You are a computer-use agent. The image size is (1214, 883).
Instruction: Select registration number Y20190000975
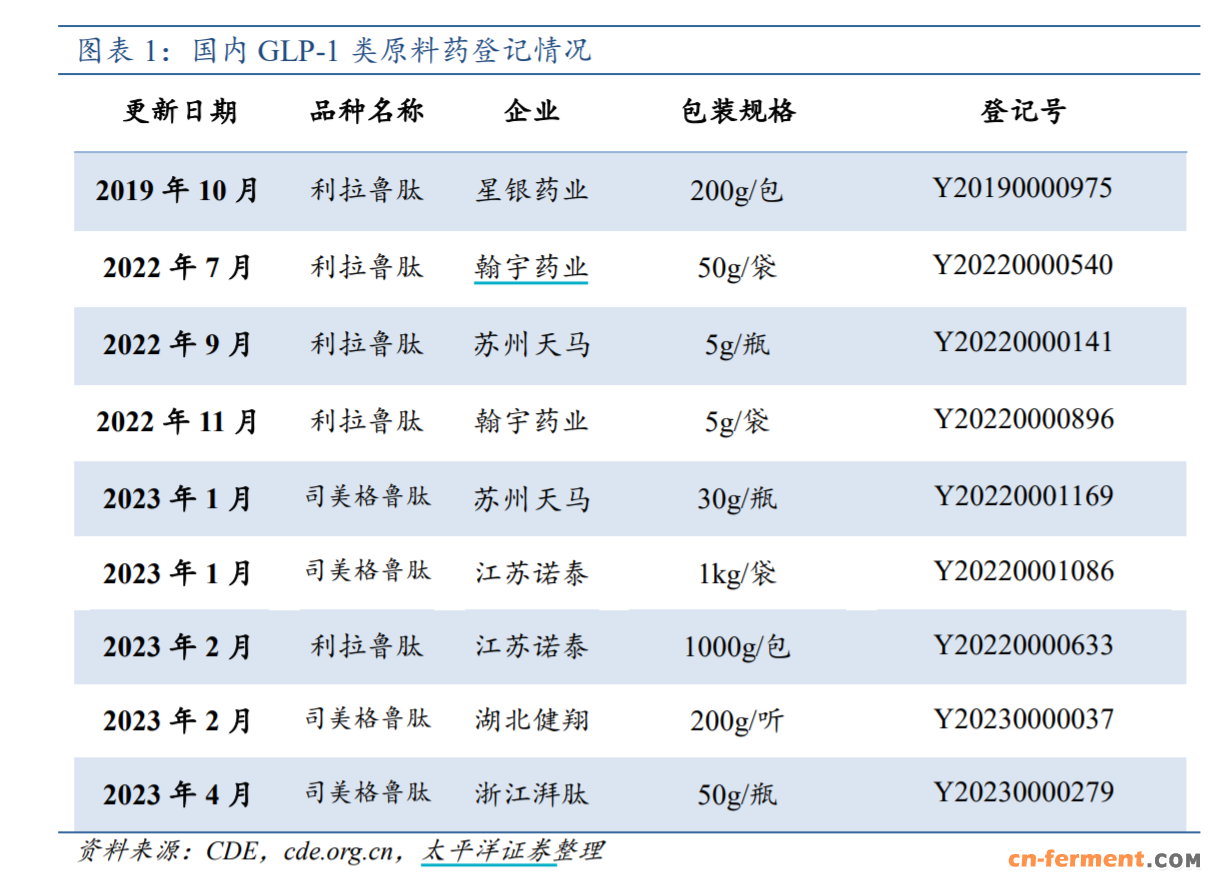1022,188
